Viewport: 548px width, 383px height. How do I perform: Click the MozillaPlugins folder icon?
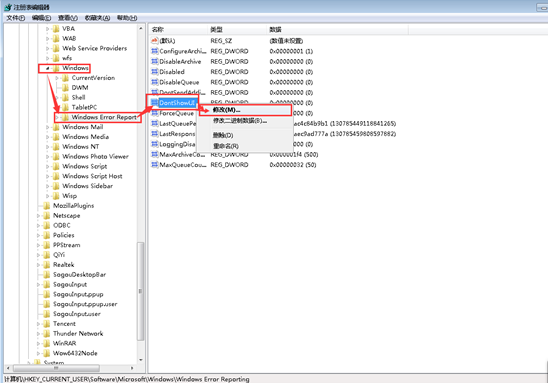coord(46,206)
